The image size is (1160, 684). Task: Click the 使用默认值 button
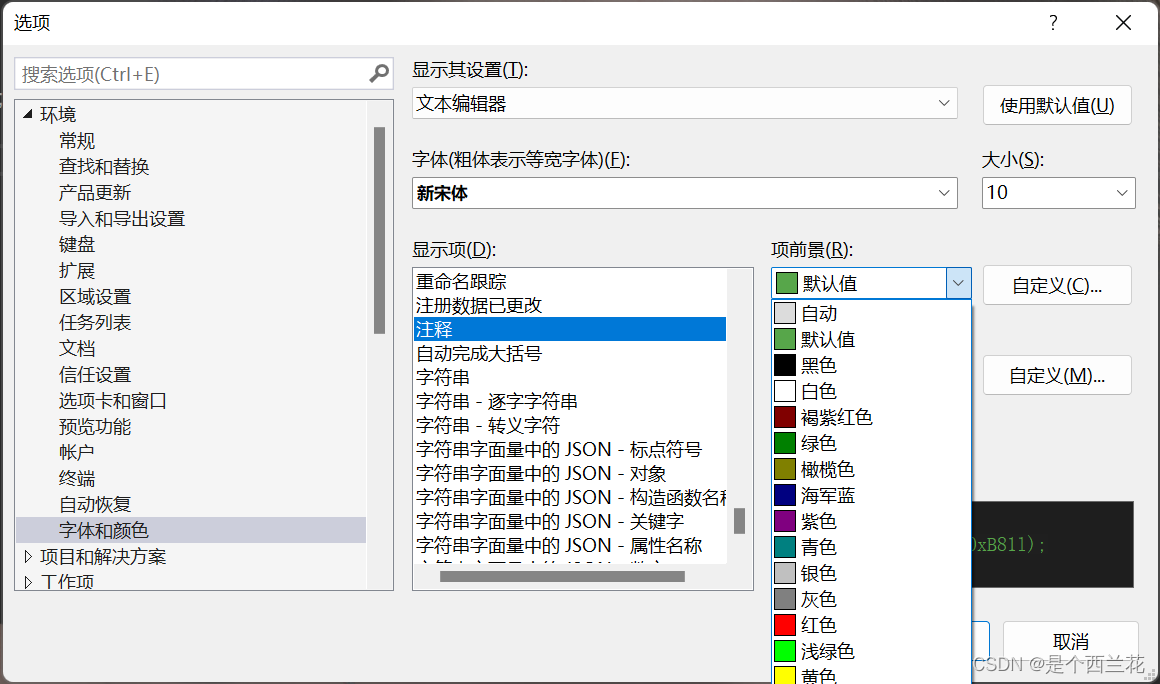click(1056, 106)
